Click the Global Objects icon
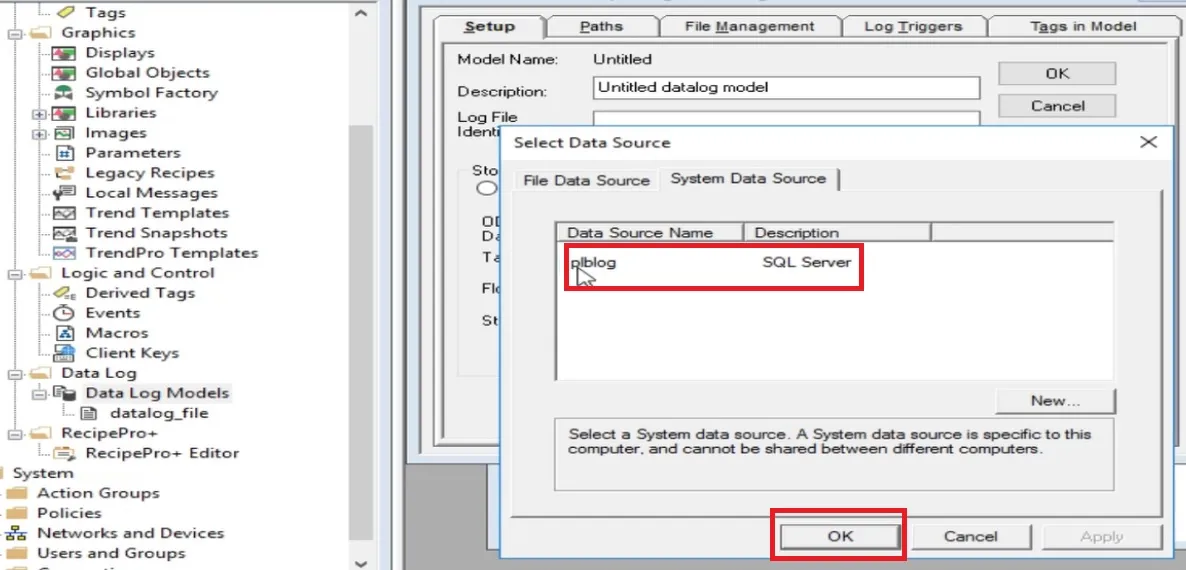1186x570 pixels. point(65,73)
